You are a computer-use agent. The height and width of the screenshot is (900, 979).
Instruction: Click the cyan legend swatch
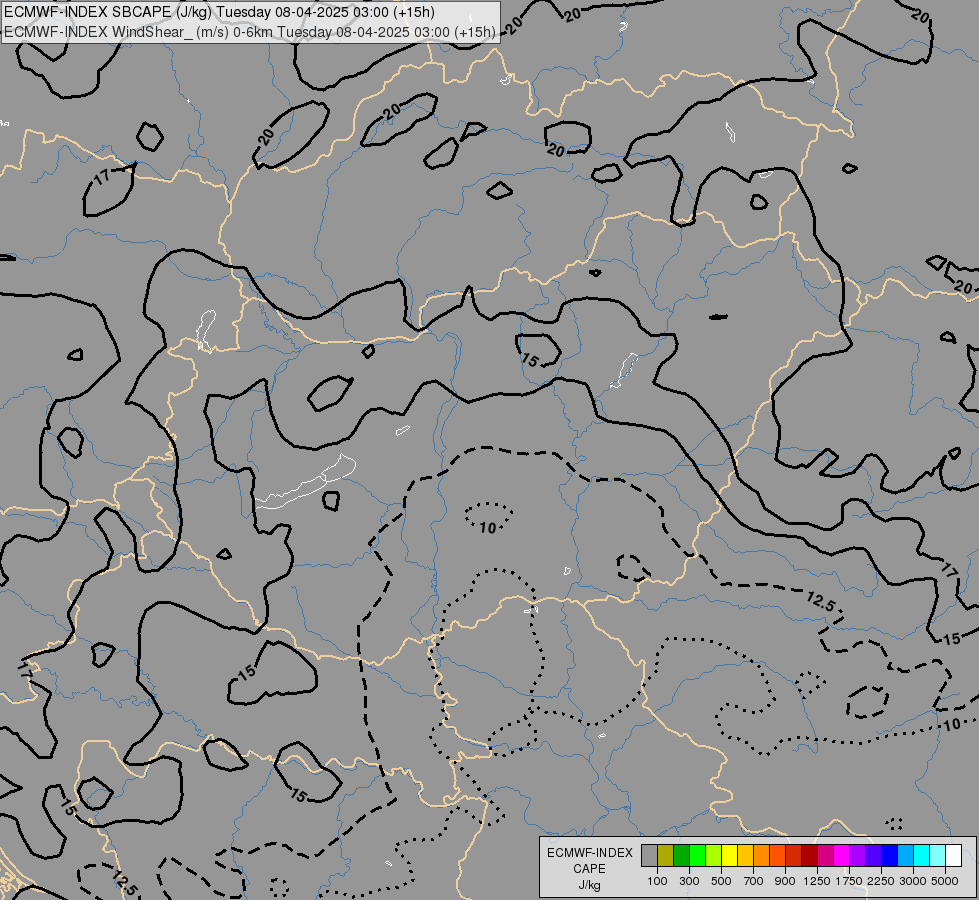(921, 855)
